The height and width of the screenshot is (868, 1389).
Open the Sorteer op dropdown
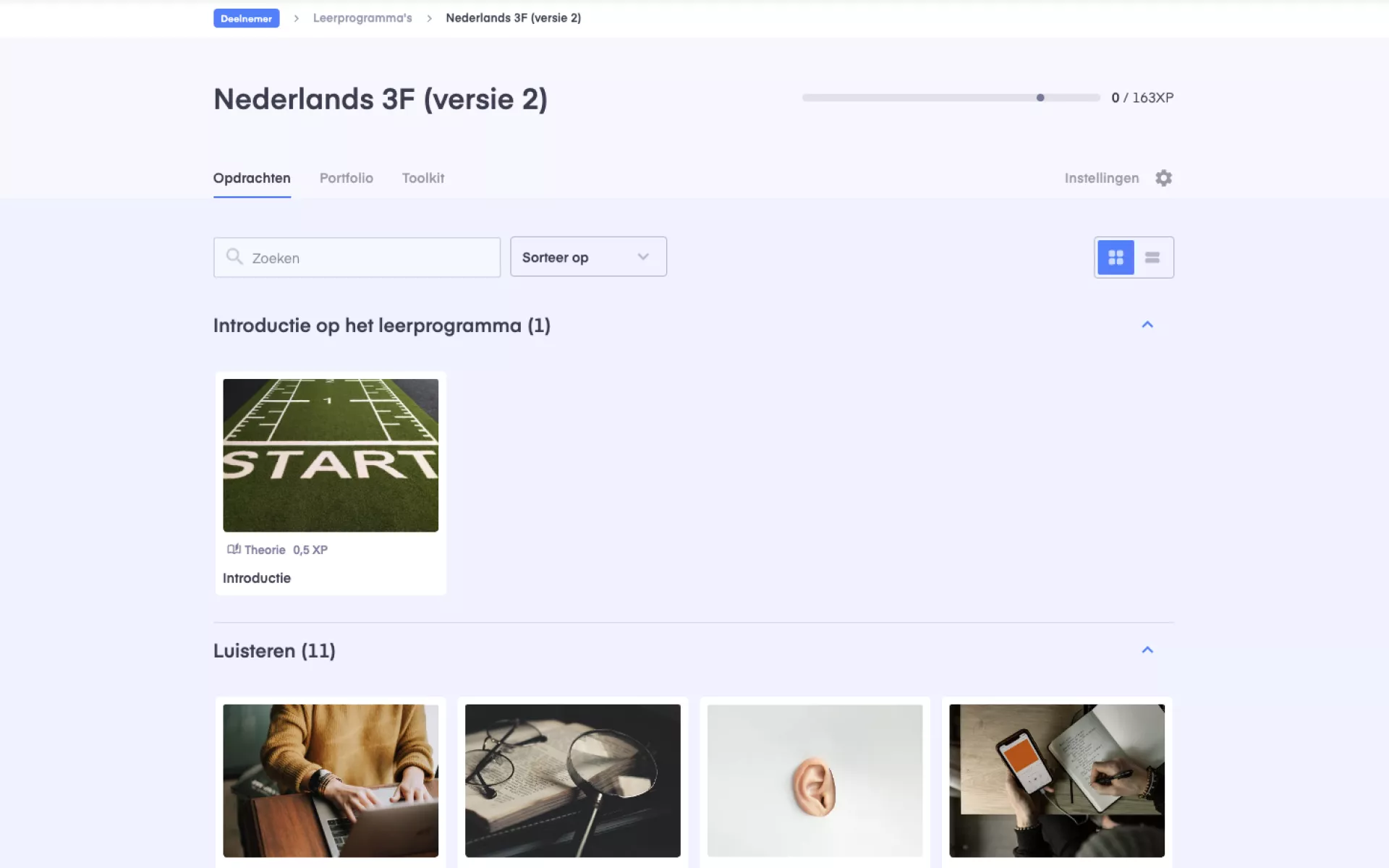click(x=588, y=257)
